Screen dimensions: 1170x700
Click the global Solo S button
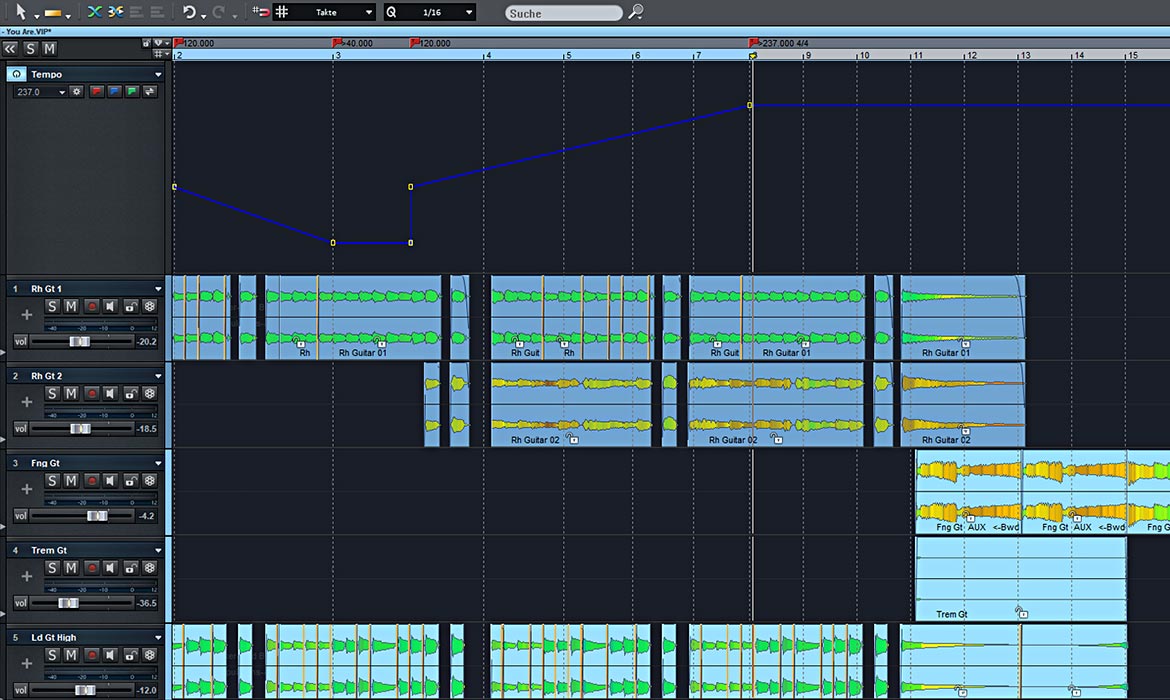coord(30,49)
